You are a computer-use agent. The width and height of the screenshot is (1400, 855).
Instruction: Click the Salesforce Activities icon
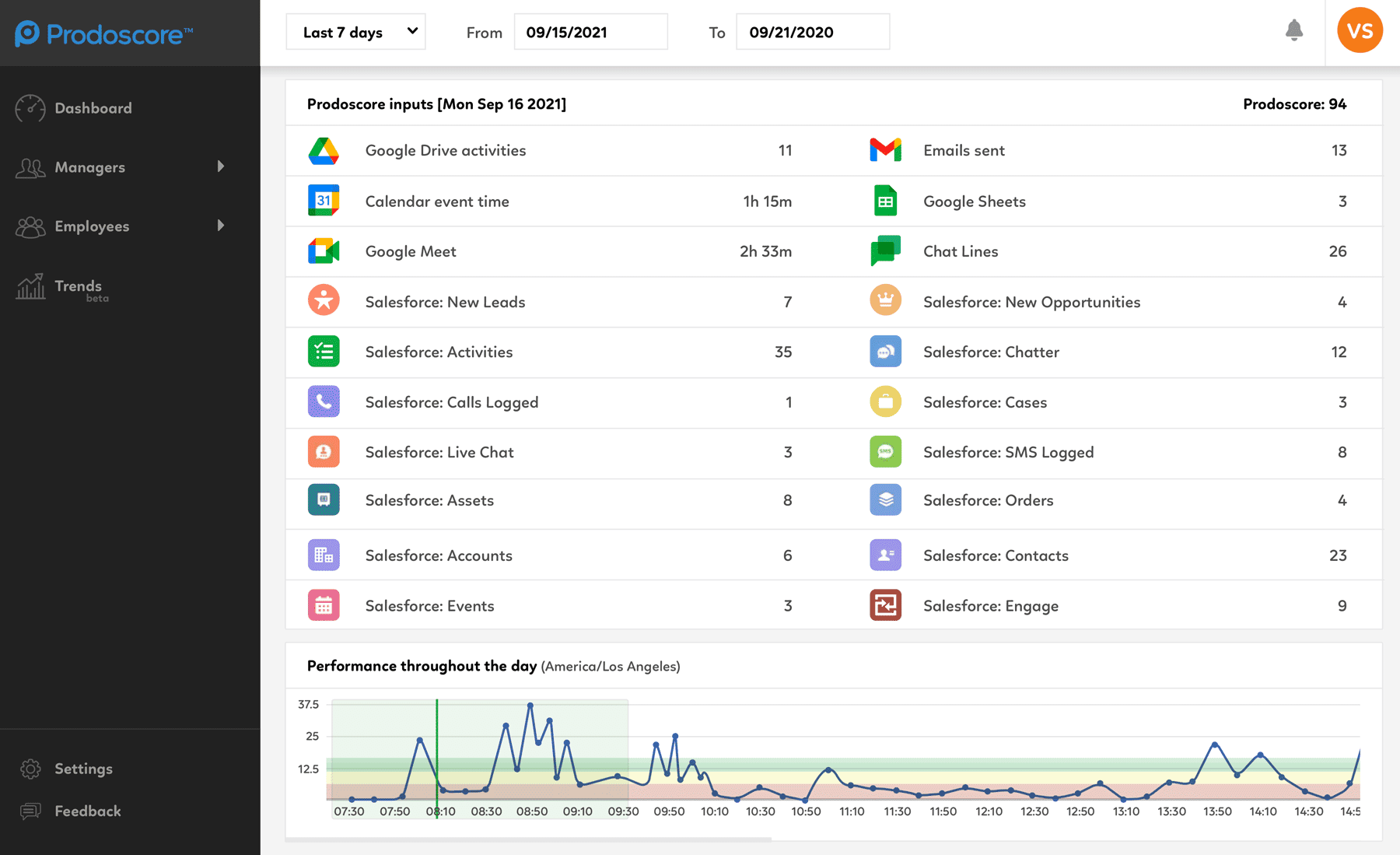point(324,352)
